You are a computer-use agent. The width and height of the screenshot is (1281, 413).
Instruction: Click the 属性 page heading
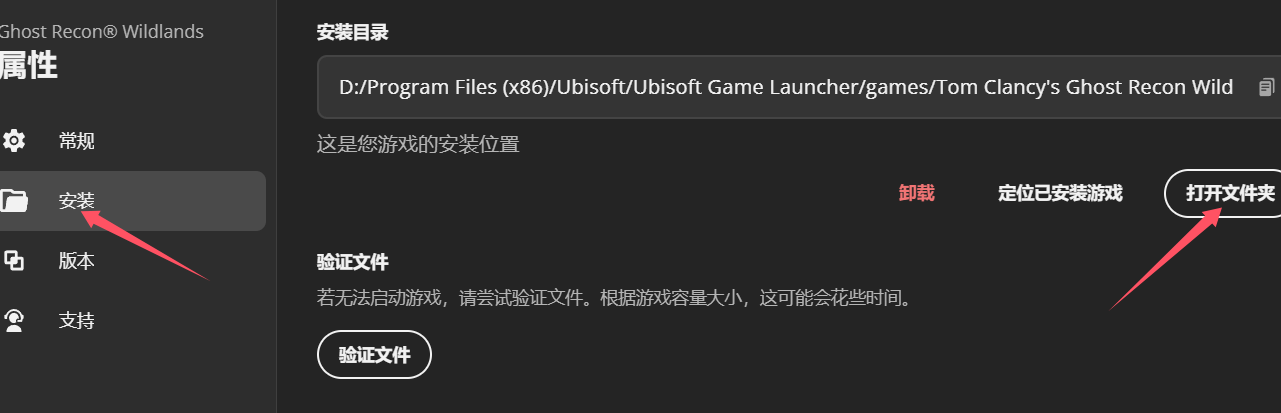tap(27, 66)
